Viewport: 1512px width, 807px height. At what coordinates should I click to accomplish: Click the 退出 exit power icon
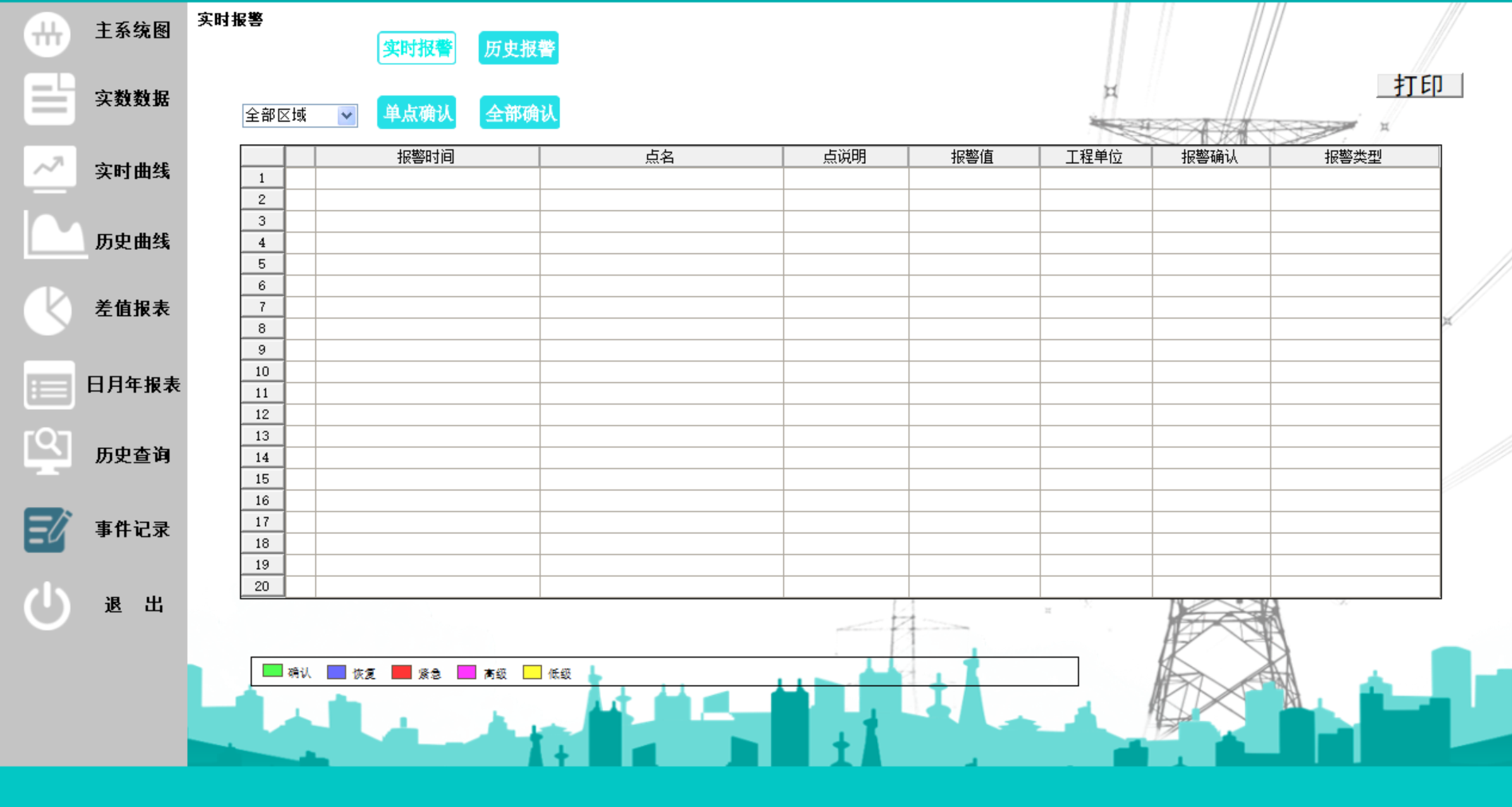coord(48,605)
